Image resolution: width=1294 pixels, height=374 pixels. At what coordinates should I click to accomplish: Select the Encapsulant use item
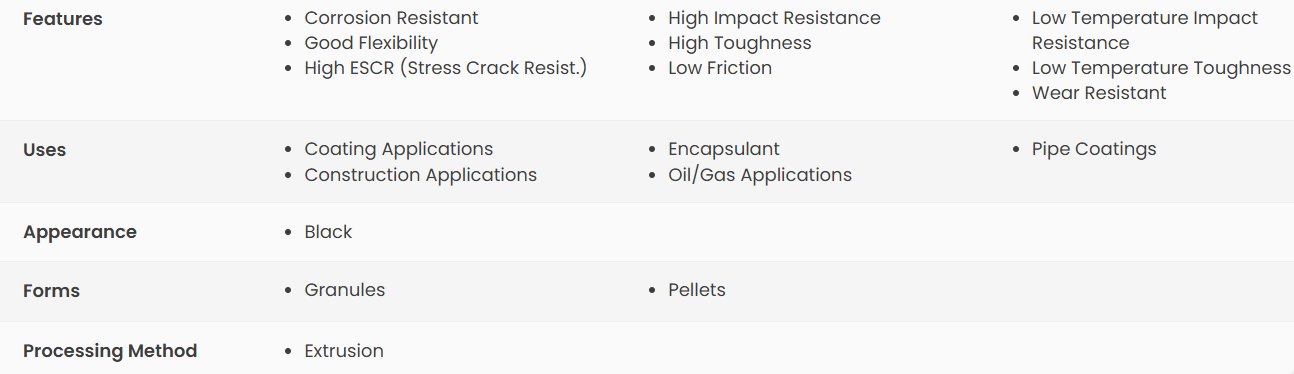coord(724,149)
